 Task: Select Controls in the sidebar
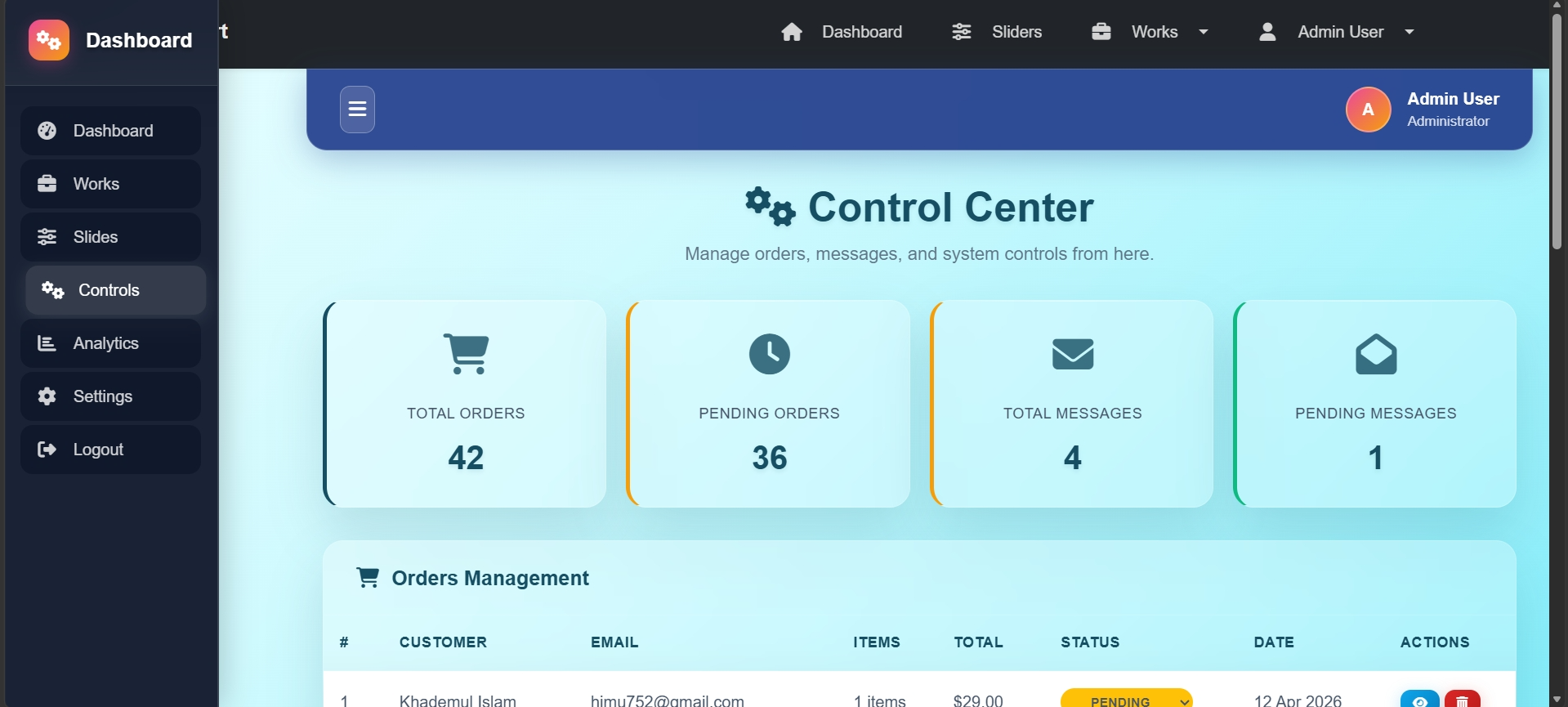click(x=115, y=290)
